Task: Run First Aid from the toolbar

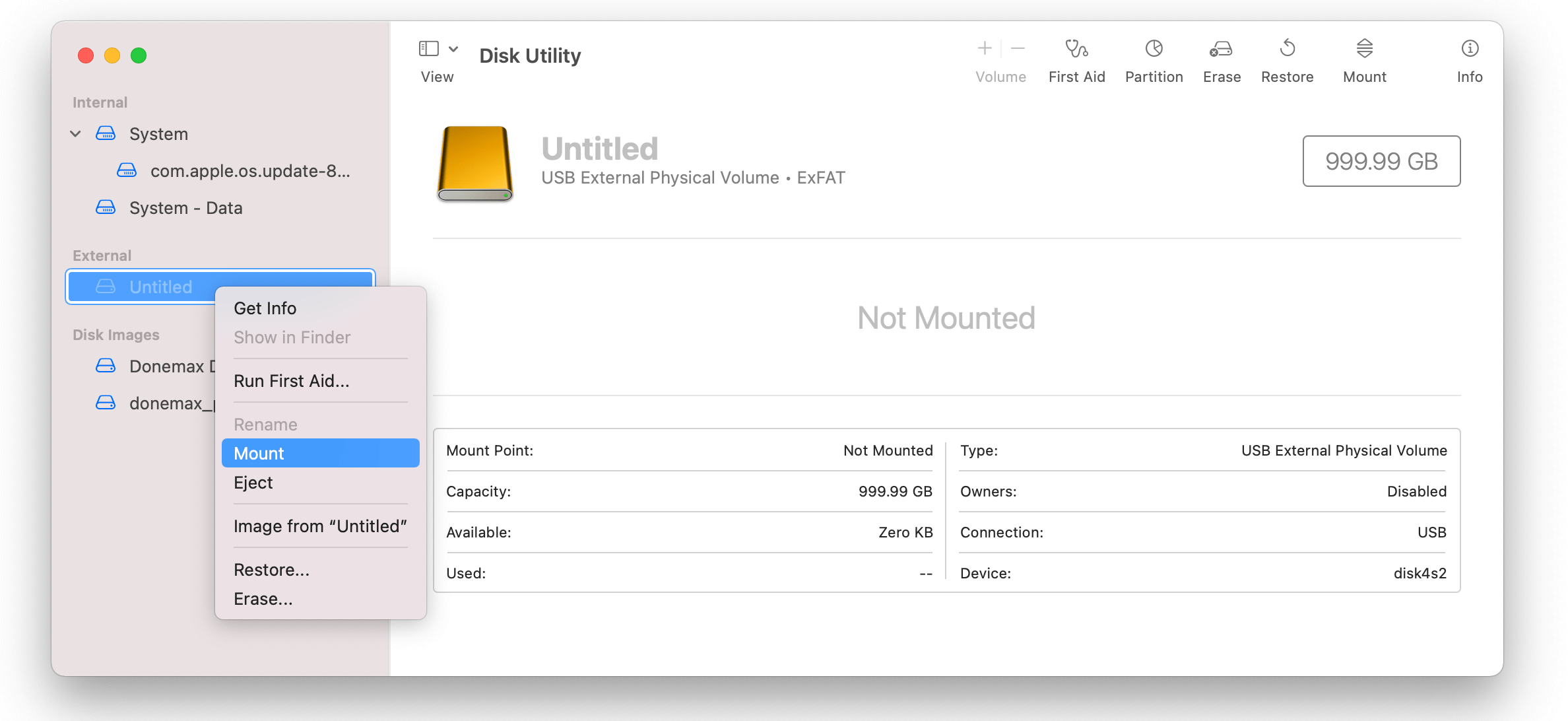Action: [1076, 59]
